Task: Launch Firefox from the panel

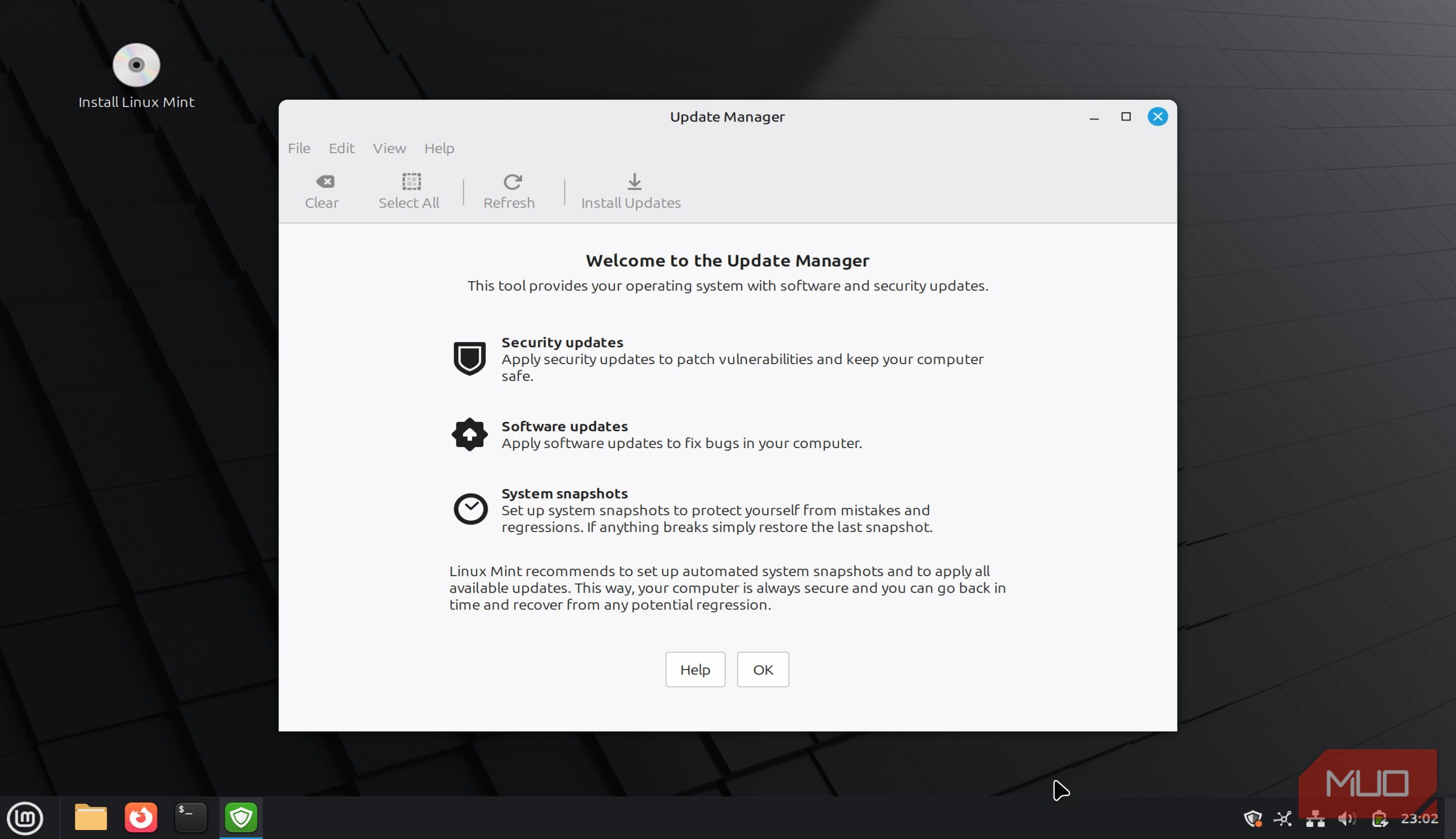Action: (141, 818)
